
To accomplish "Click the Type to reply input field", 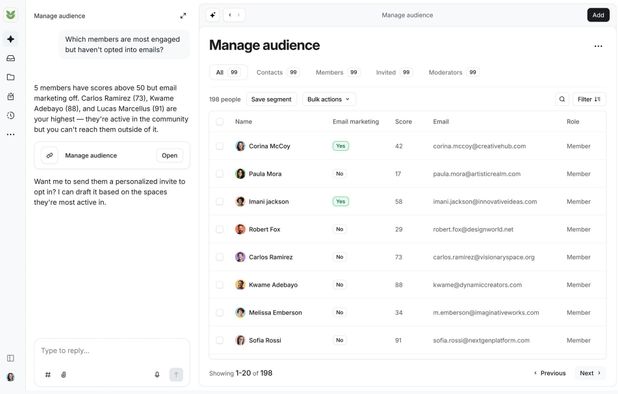I will (x=112, y=351).
